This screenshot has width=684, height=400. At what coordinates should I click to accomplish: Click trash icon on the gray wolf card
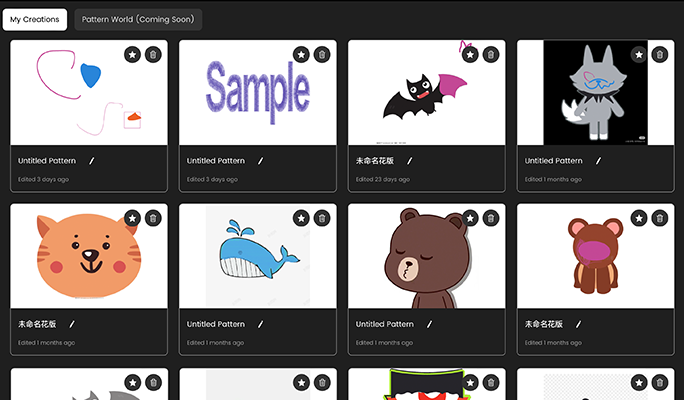click(659, 54)
